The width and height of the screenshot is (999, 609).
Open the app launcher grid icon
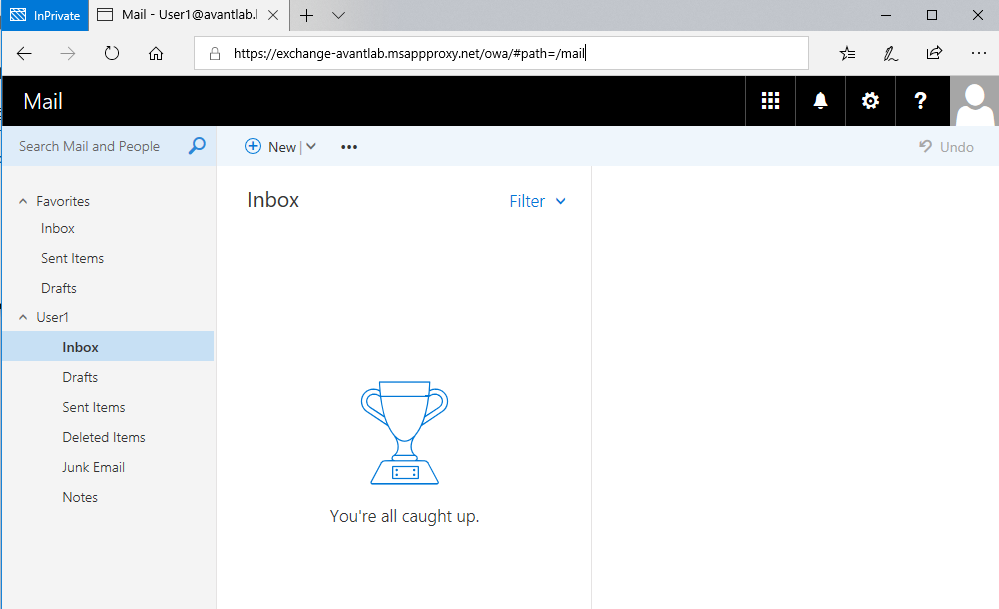(770, 101)
